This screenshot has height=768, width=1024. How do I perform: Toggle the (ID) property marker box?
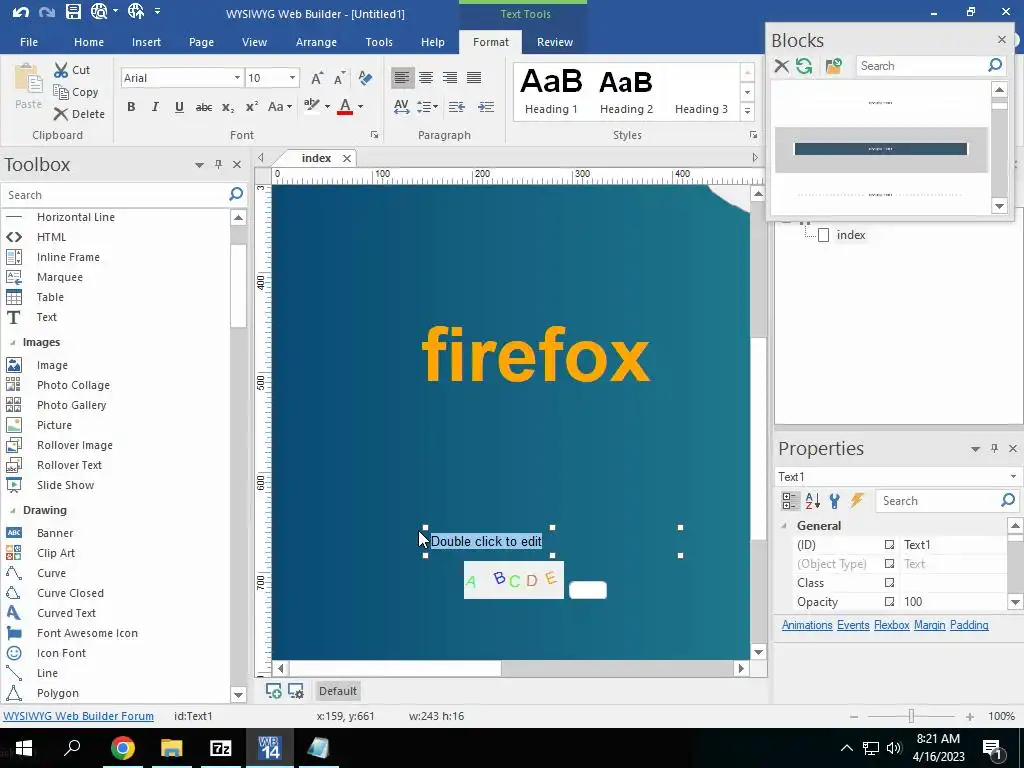(889, 545)
